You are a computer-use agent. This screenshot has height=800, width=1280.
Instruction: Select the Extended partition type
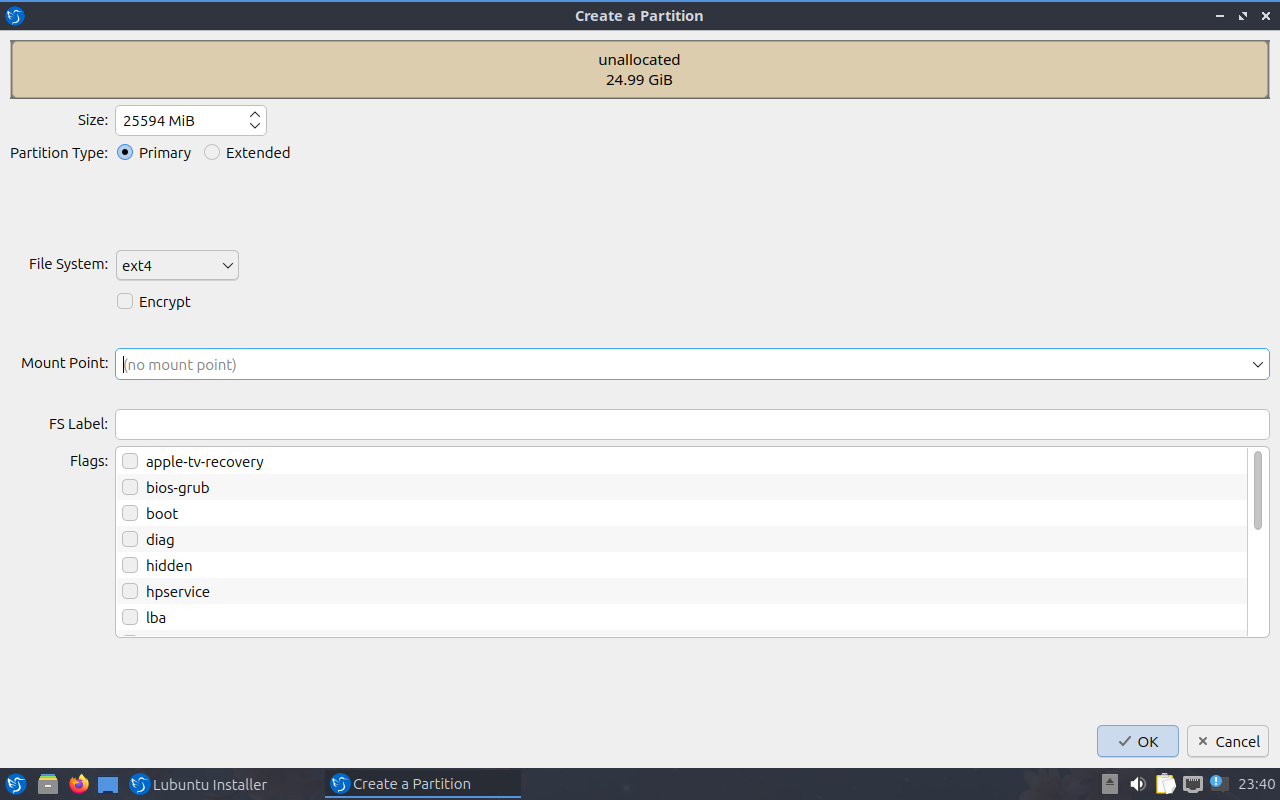pos(212,153)
